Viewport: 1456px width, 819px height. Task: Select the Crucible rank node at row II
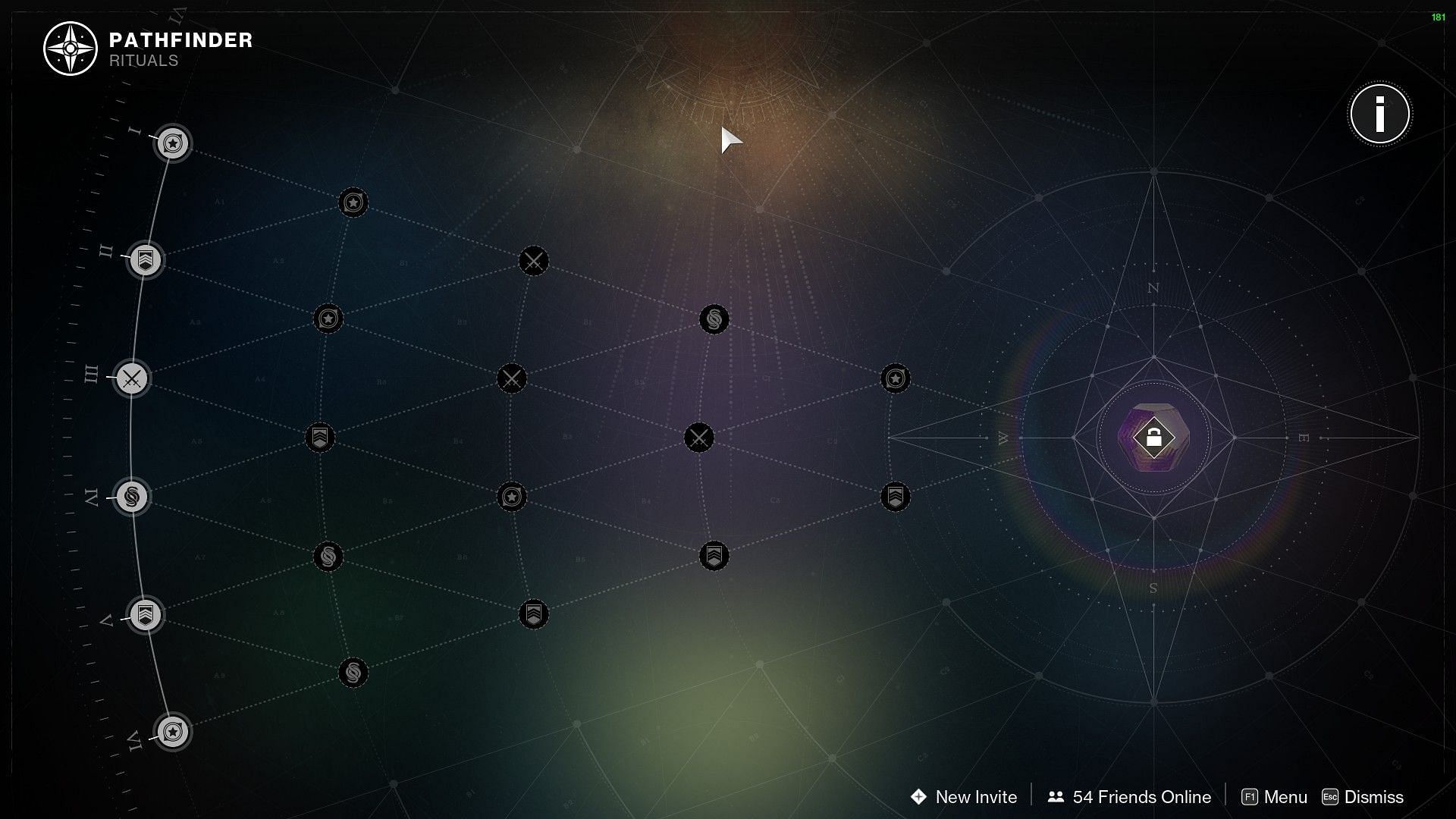(x=144, y=260)
